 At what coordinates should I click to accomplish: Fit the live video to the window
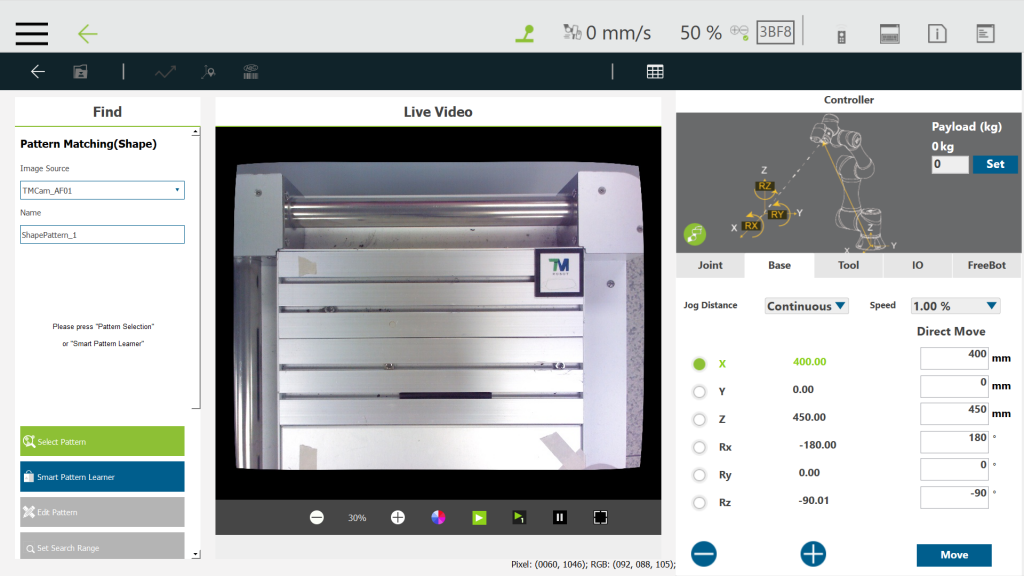coord(600,517)
